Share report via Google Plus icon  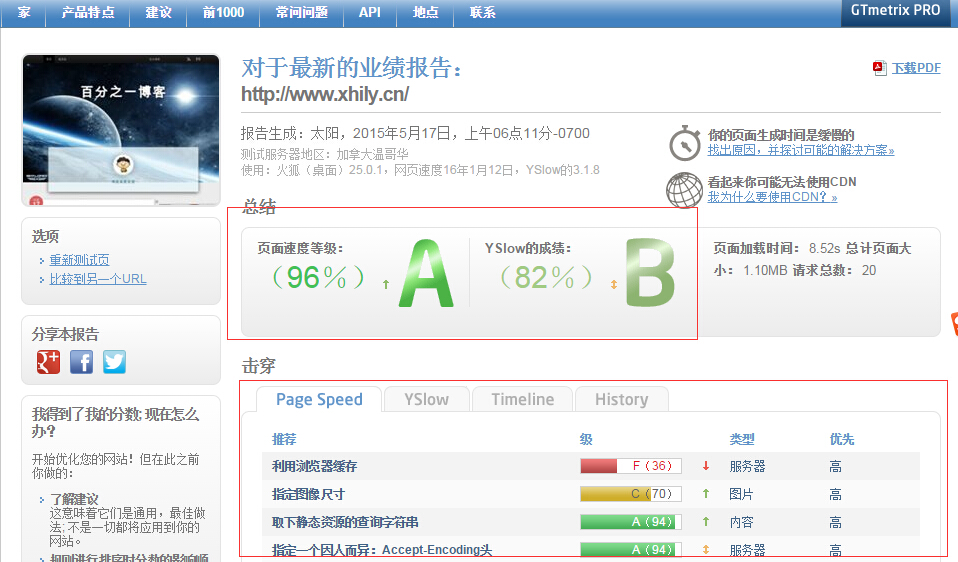click(x=49, y=362)
